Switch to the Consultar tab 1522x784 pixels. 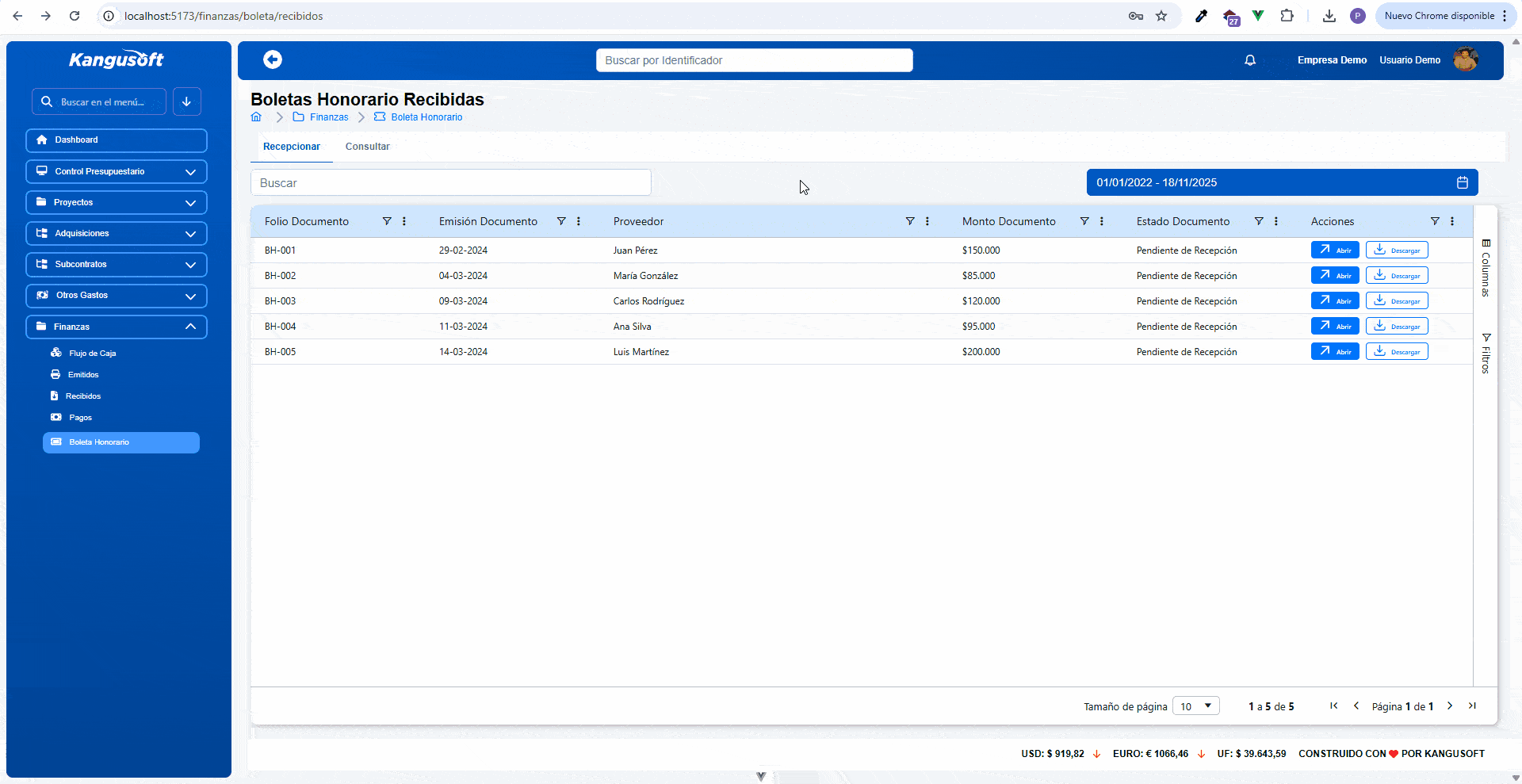click(367, 147)
